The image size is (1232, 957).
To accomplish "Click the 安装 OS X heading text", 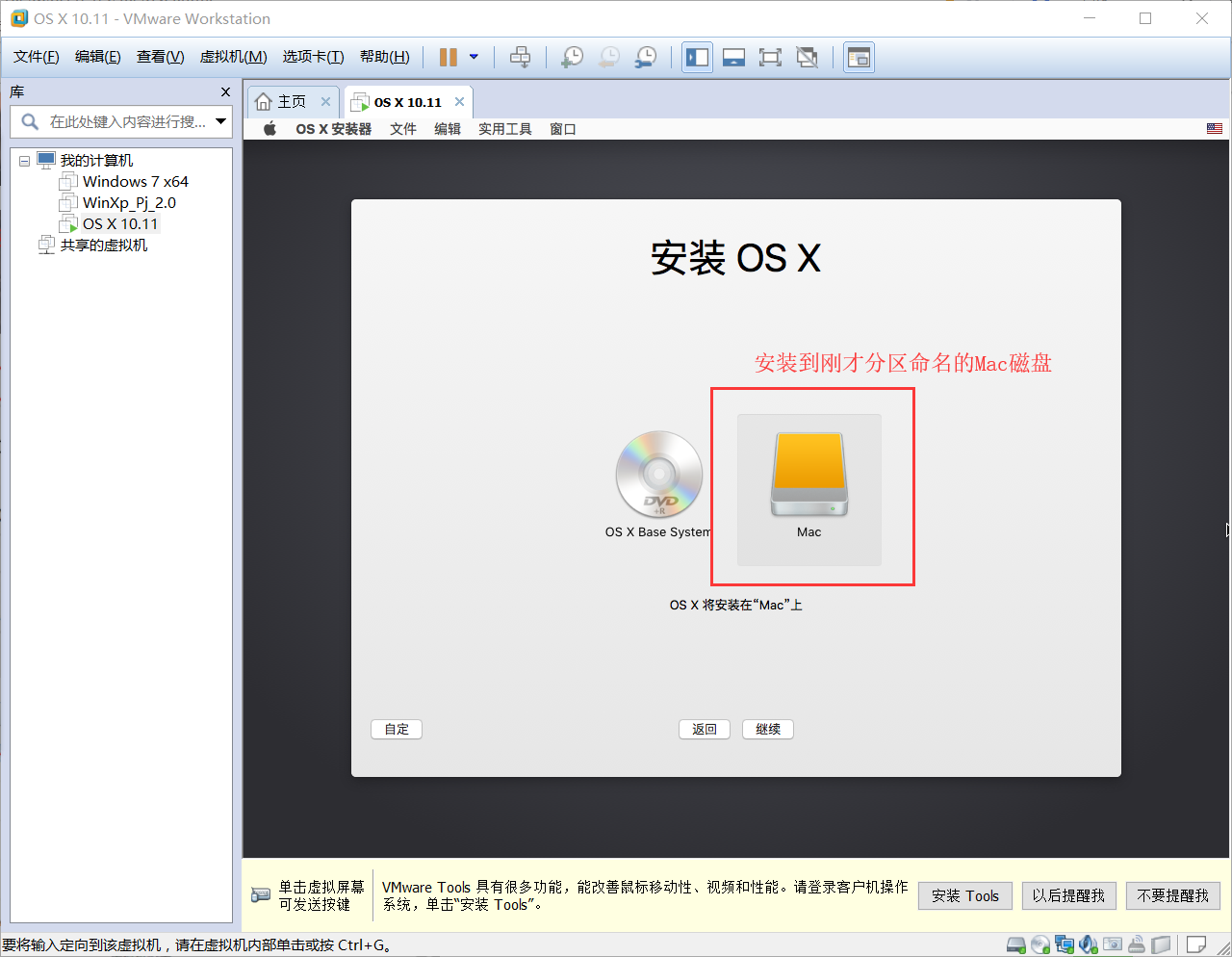I will point(735,258).
